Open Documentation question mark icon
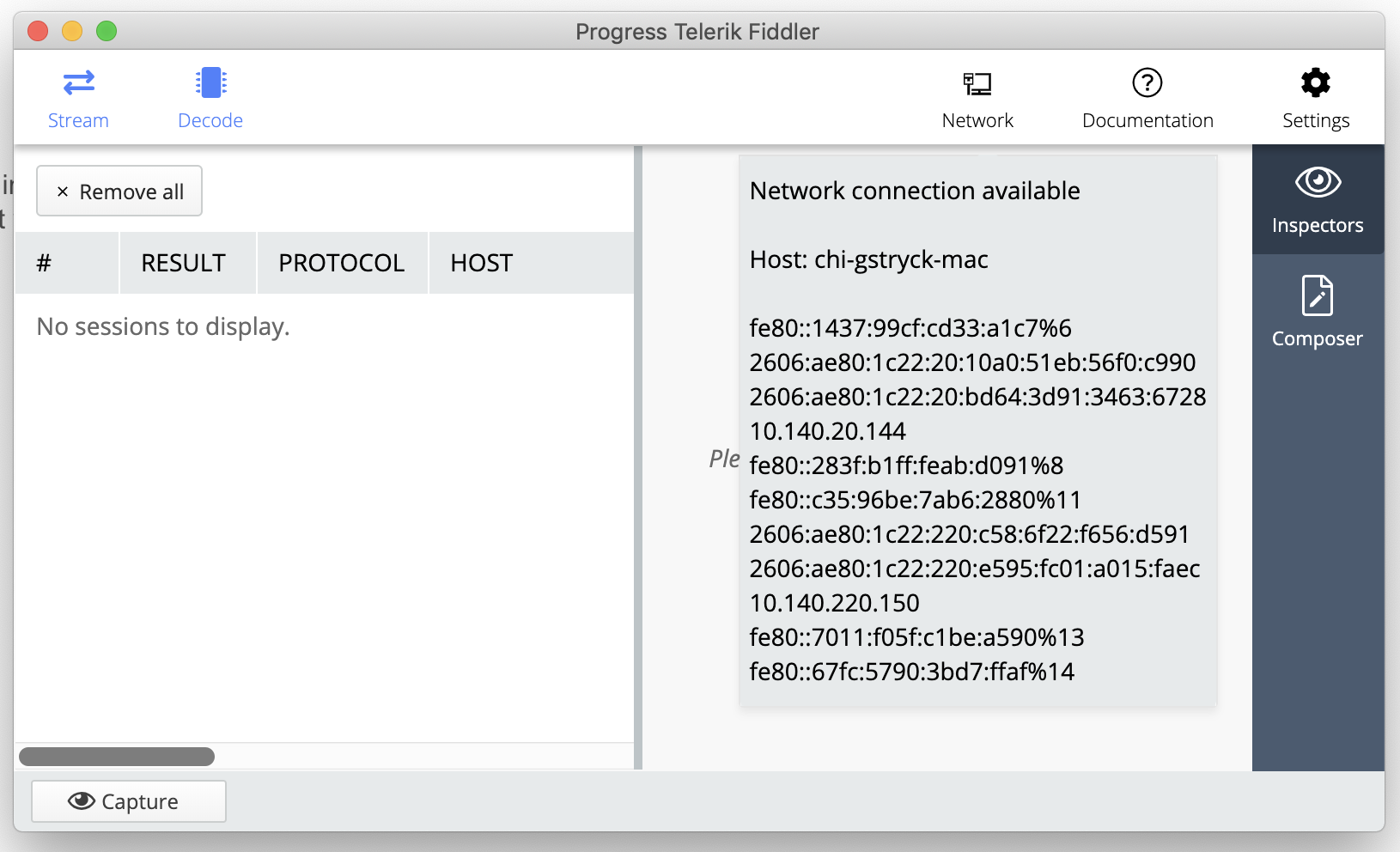 [x=1147, y=82]
